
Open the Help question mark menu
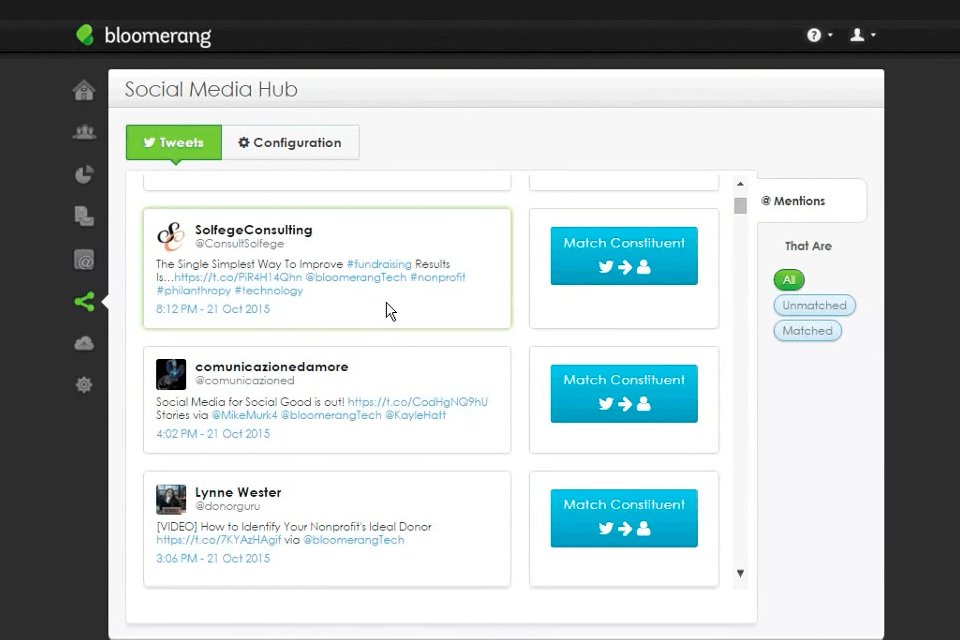[x=819, y=35]
